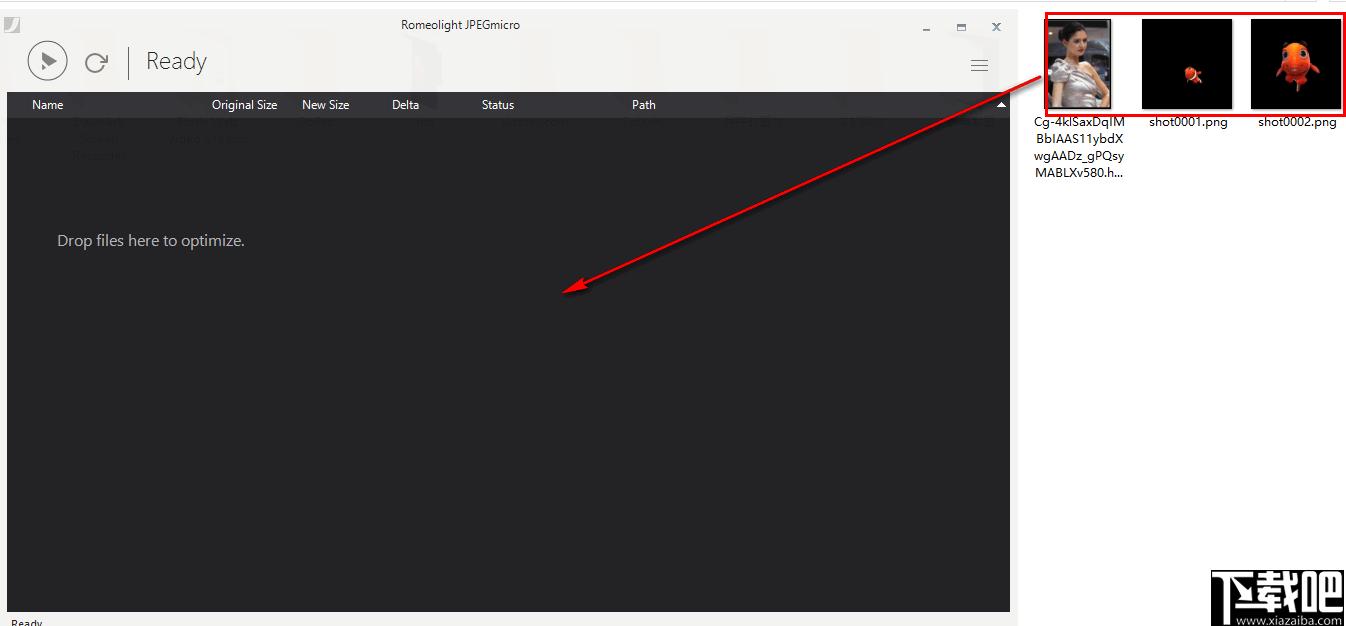Image resolution: width=1346 pixels, height=626 pixels.
Task: Click the Path column header
Action: click(x=644, y=105)
